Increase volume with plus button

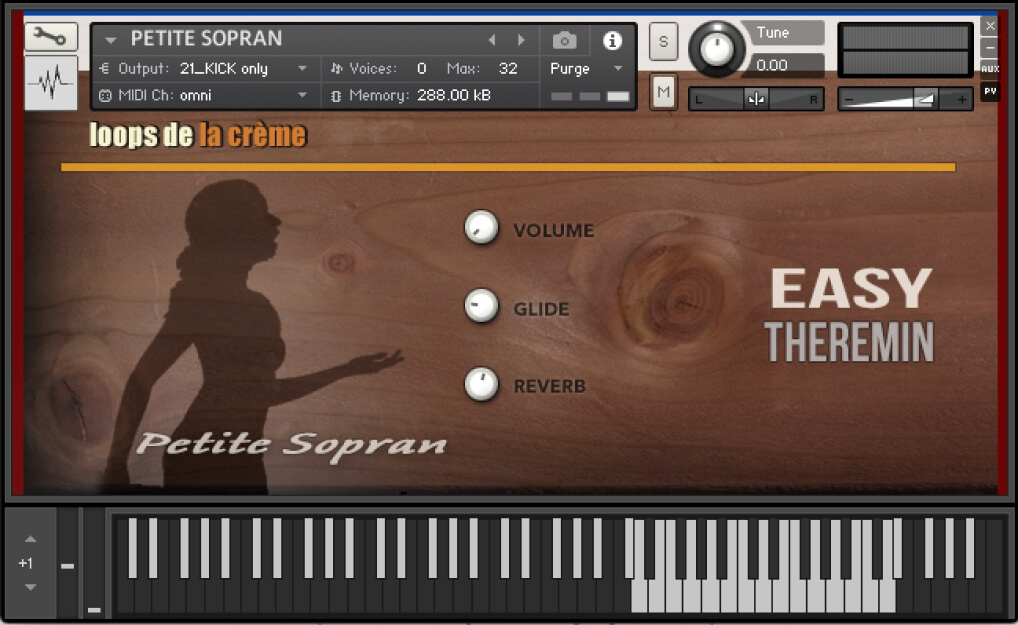[962, 100]
